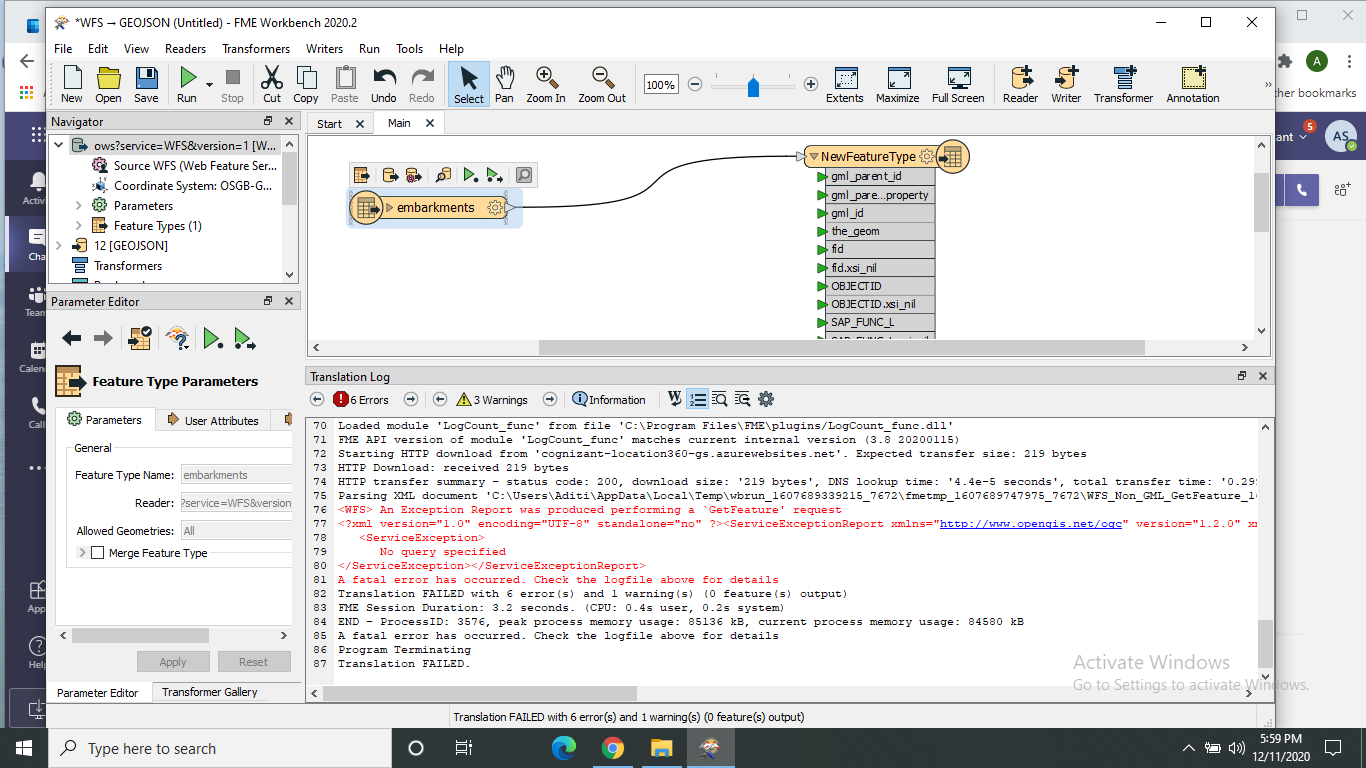Open Google Chrome from the taskbar
This screenshot has height=768, width=1366.
click(613, 748)
